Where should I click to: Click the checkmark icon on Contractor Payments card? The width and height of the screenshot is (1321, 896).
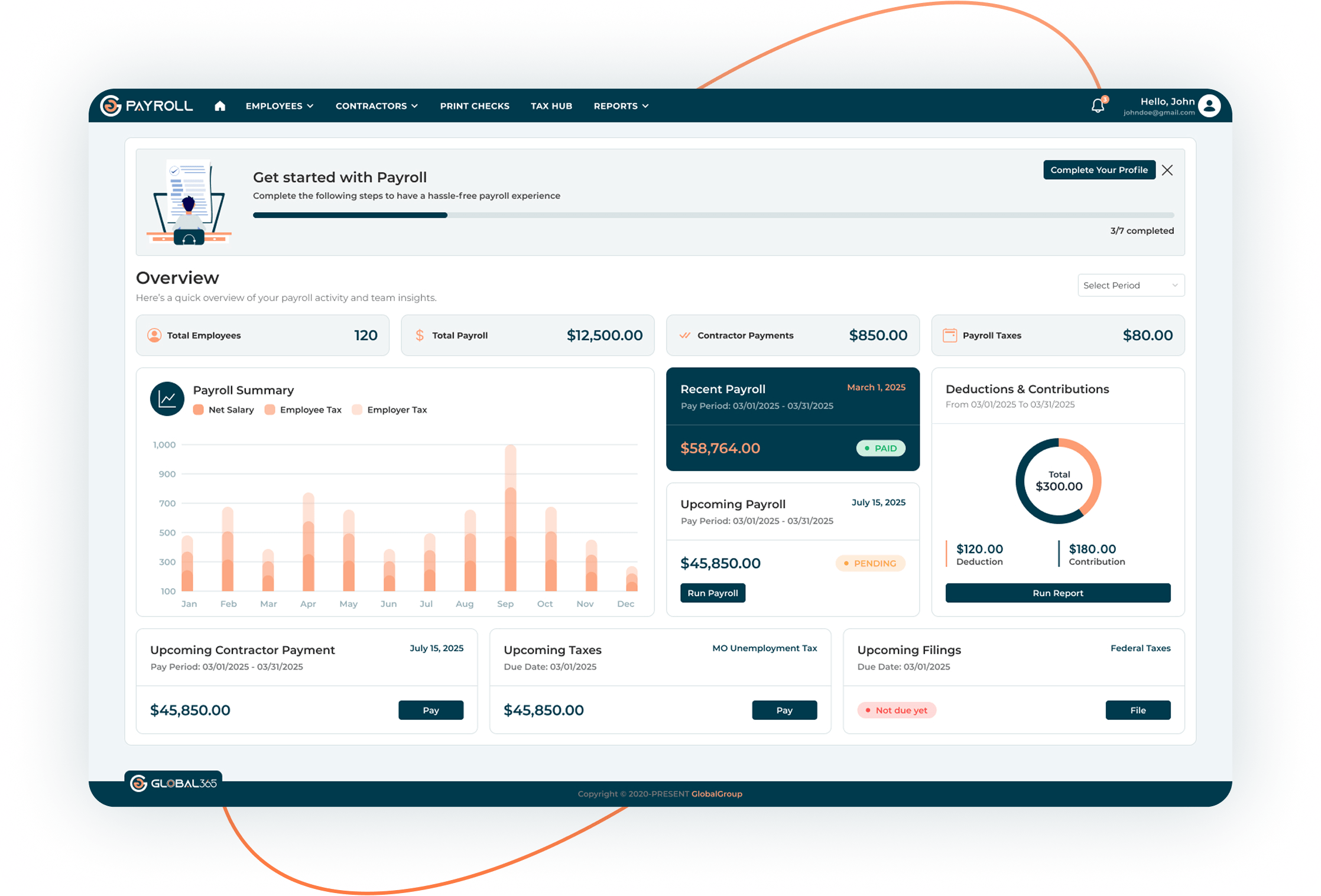pos(684,335)
